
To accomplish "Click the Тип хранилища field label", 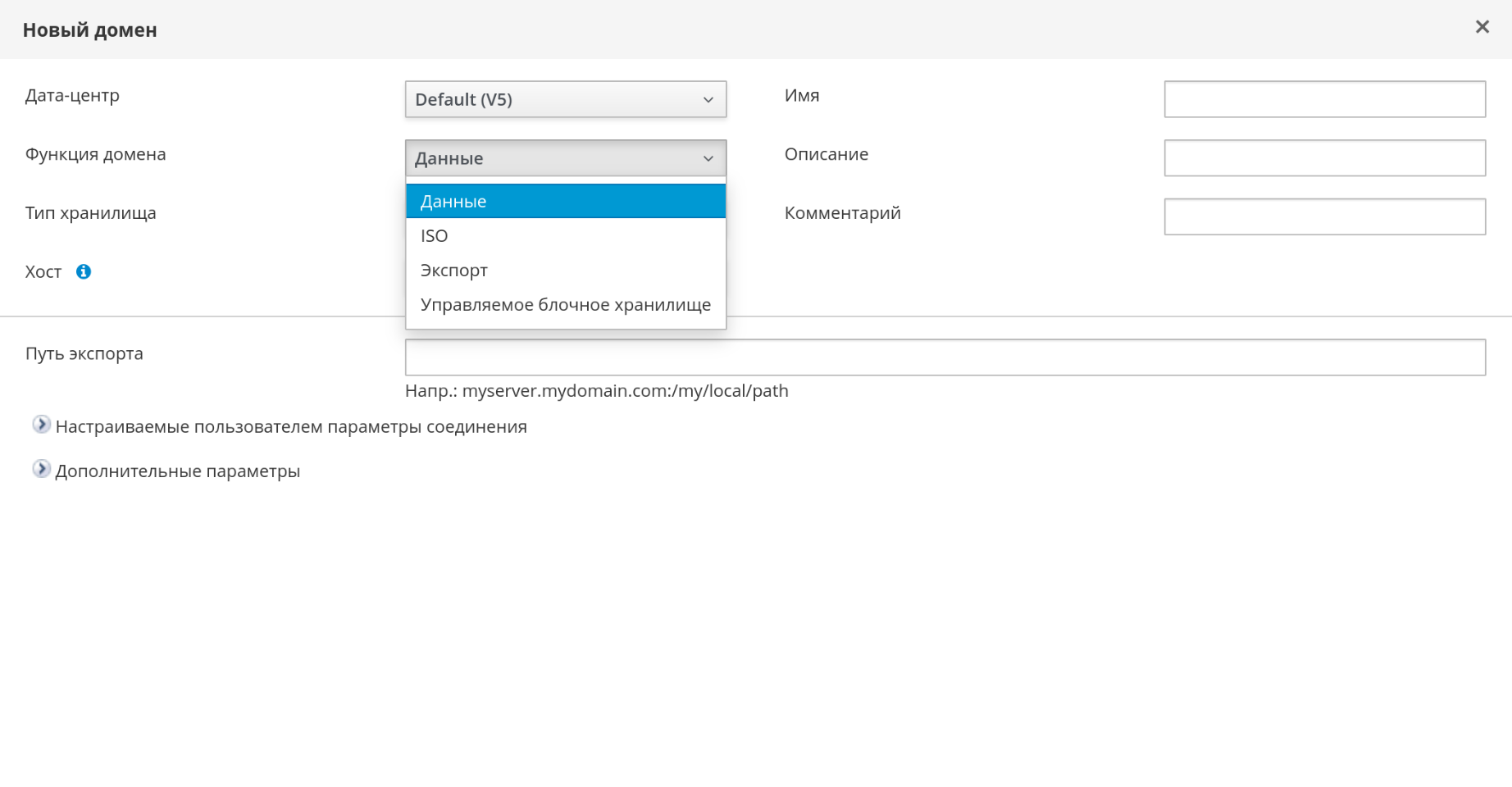I will (x=90, y=213).
